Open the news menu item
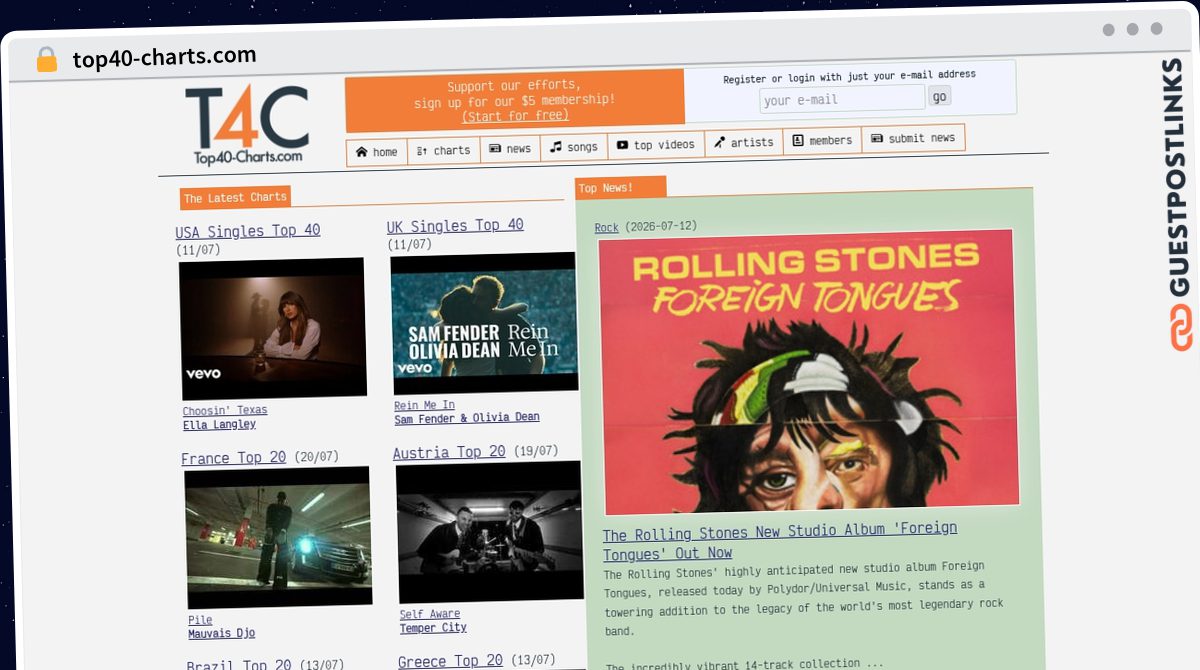1200x670 pixels. [x=510, y=148]
